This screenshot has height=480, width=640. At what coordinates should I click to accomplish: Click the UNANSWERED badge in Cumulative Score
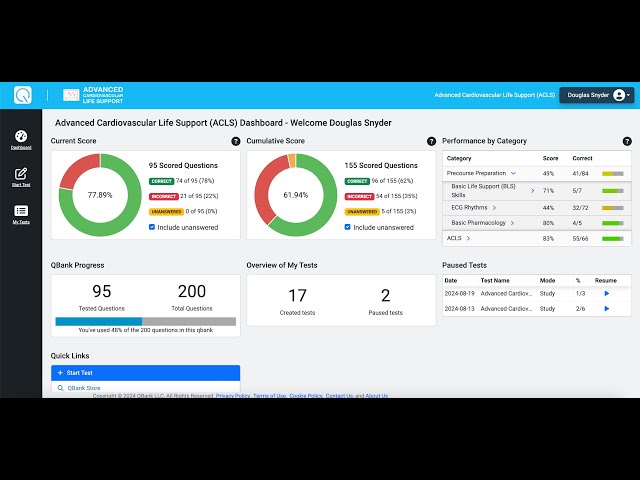(x=362, y=211)
